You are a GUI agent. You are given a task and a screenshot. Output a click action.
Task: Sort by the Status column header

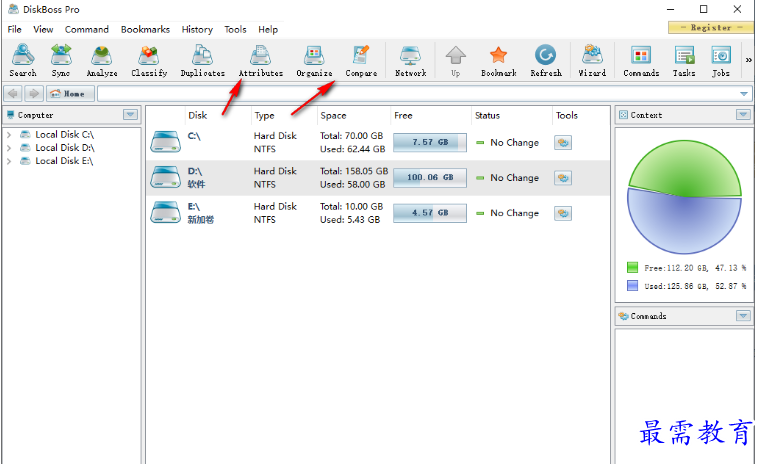point(487,115)
